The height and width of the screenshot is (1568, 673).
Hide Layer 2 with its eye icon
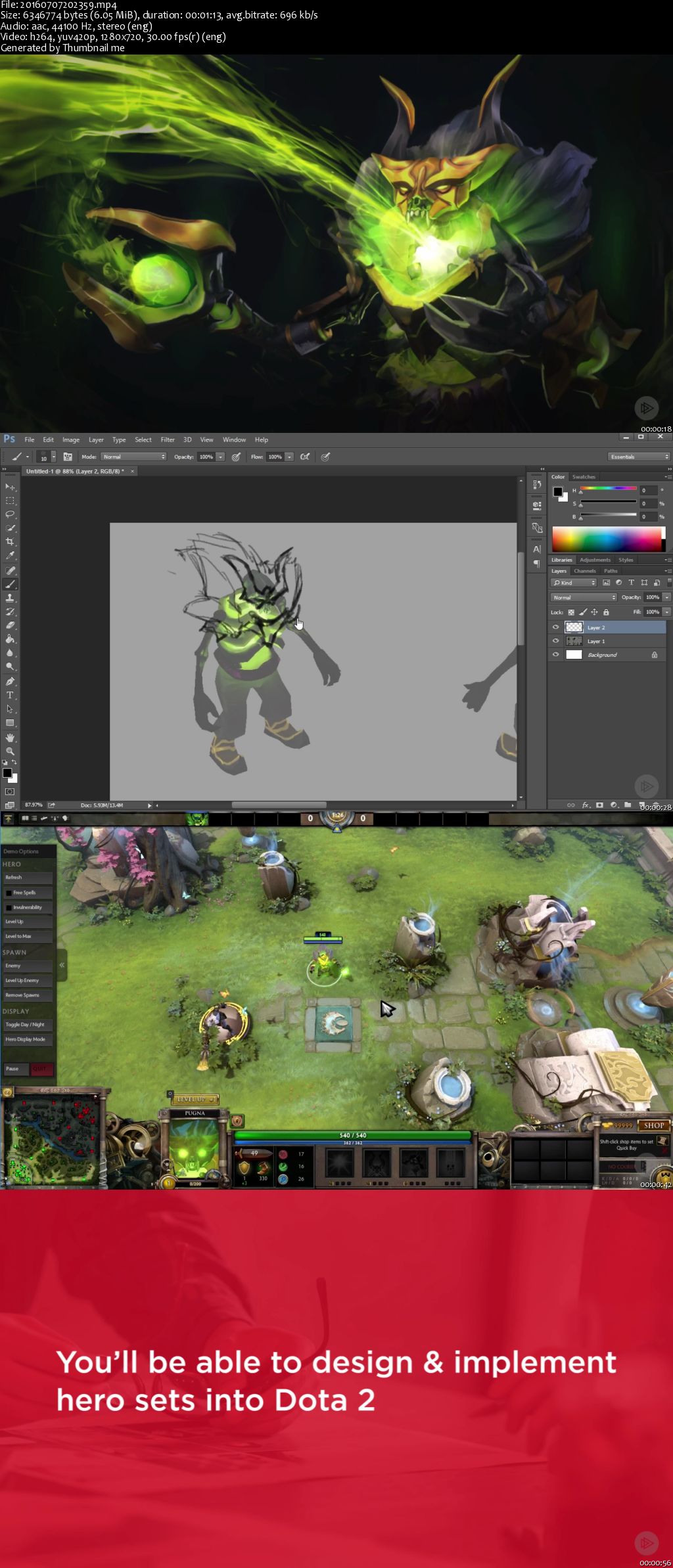(x=556, y=627)
